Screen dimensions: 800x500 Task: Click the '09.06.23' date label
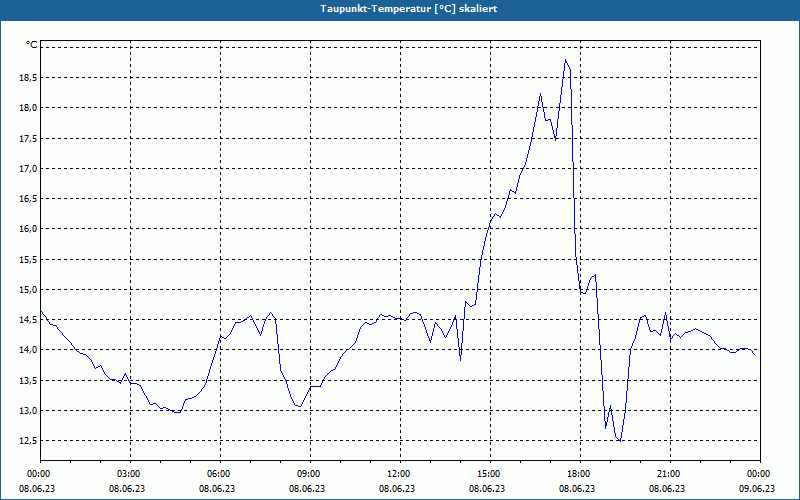[x=757, y=488]
